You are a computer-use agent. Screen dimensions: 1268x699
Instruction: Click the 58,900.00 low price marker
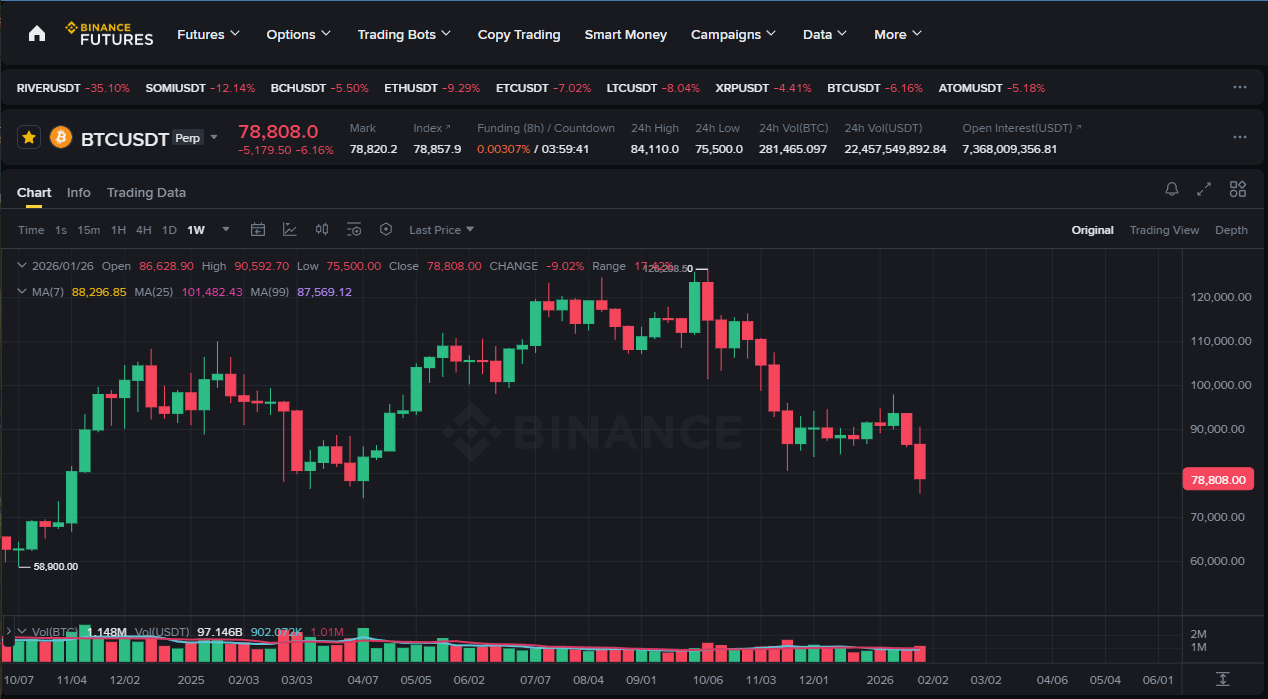pos(56,566)
